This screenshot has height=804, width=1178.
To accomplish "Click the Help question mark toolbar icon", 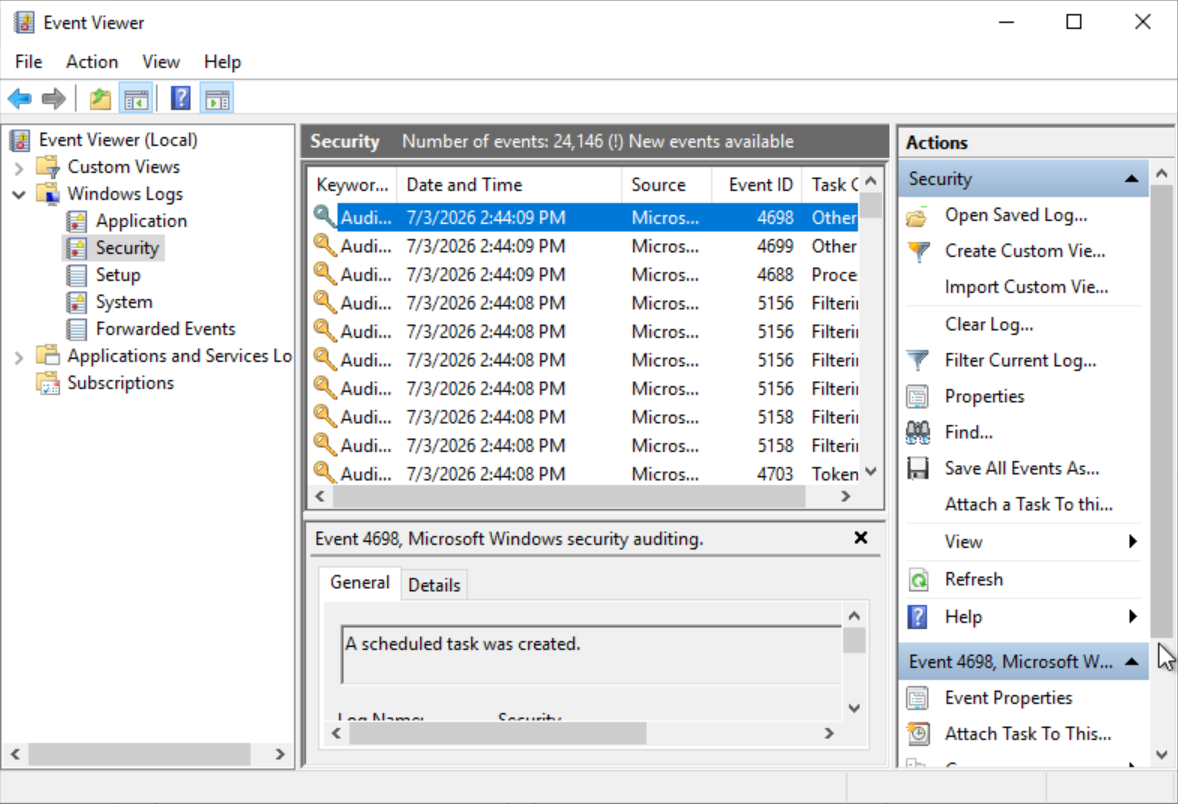I will (x=181, y=98).
